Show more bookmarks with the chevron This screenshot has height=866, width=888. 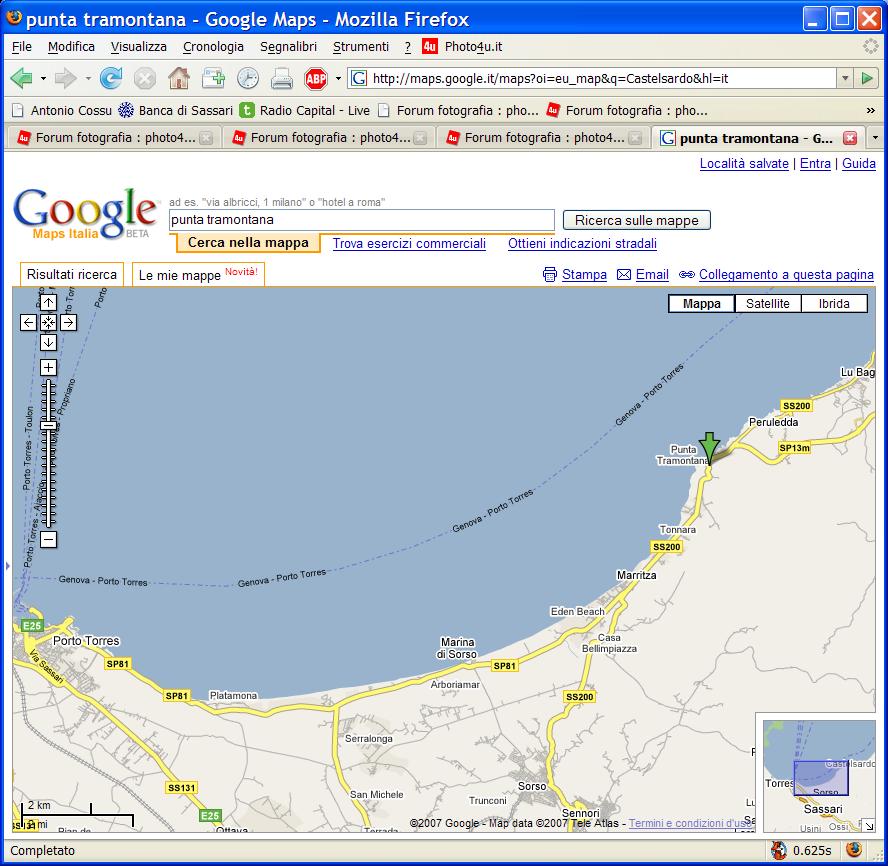(x=871, y=110)
